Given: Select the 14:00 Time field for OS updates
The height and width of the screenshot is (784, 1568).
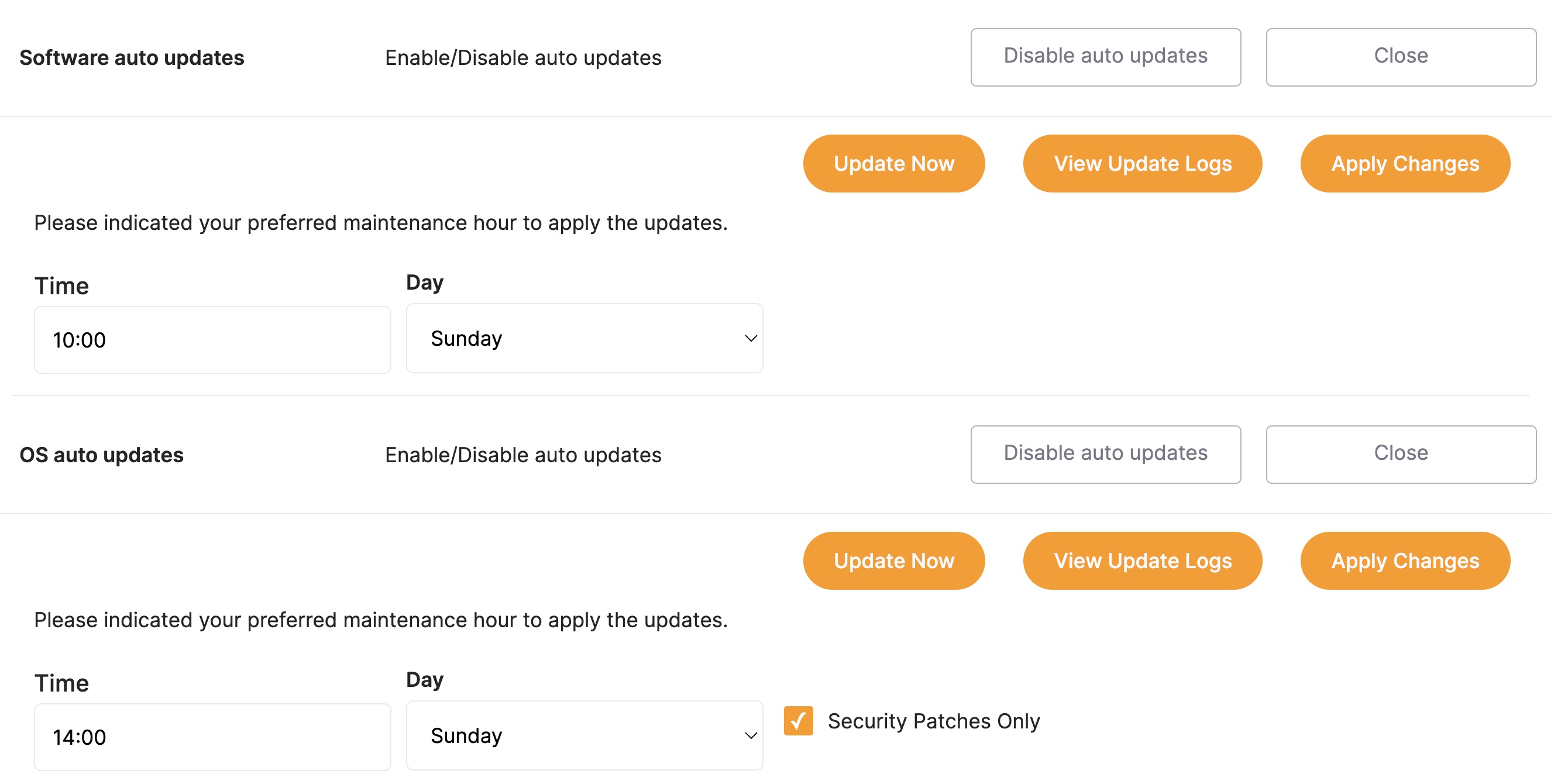Looking at the screenshot, I should (212, 737).
